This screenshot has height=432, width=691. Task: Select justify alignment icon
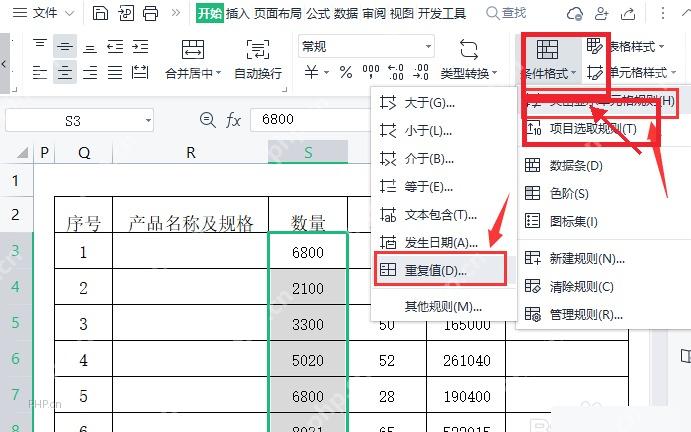tap(115, 72)
